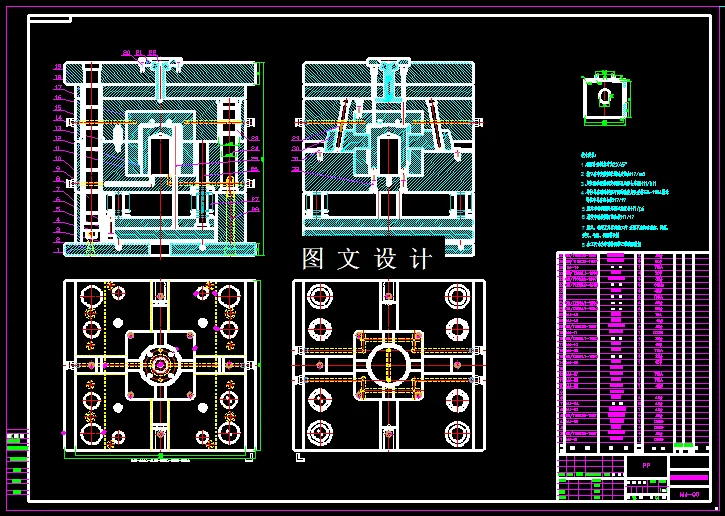Screen dimensions: 725x516
Task: Select part callout number 16
Action: pyautogui.click(x=58, y=98)
